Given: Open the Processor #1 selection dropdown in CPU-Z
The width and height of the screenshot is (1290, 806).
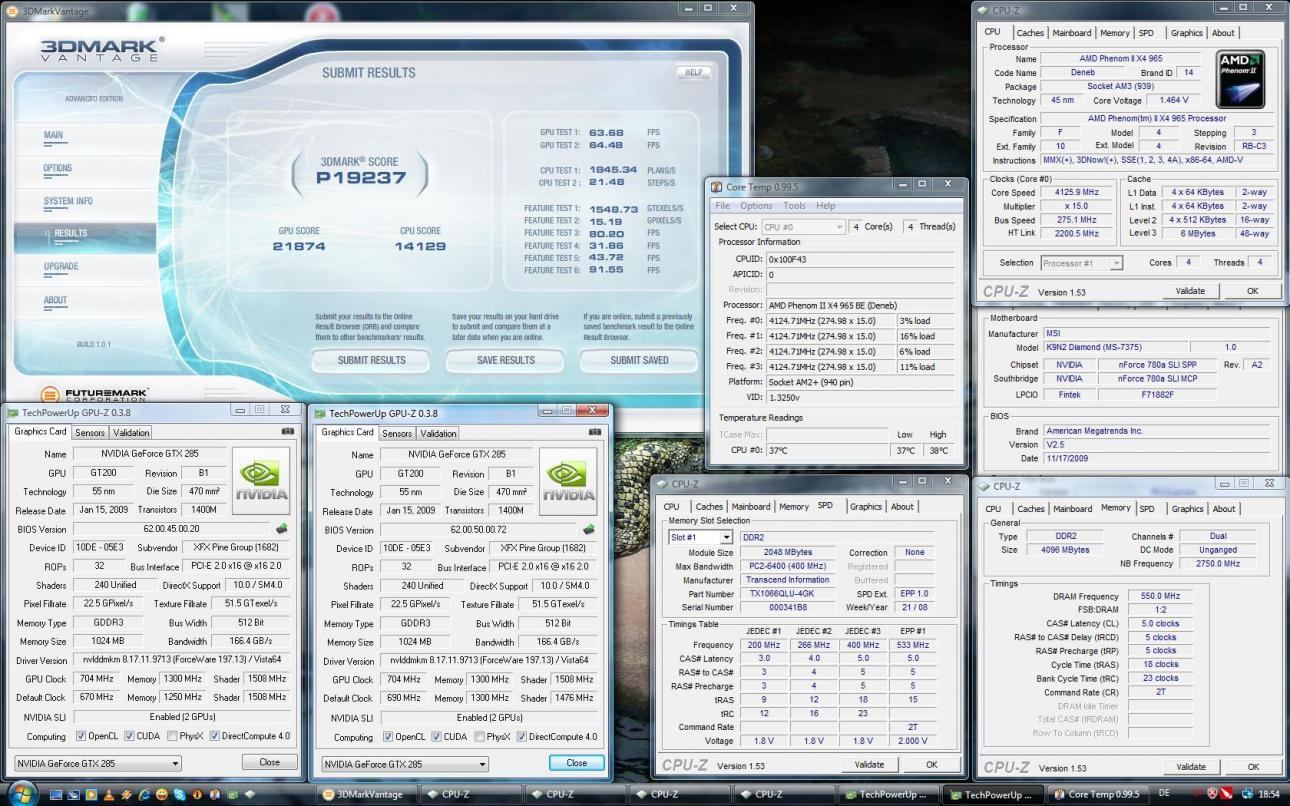Looking at the screenshot, I should (x=1082, y=263).
